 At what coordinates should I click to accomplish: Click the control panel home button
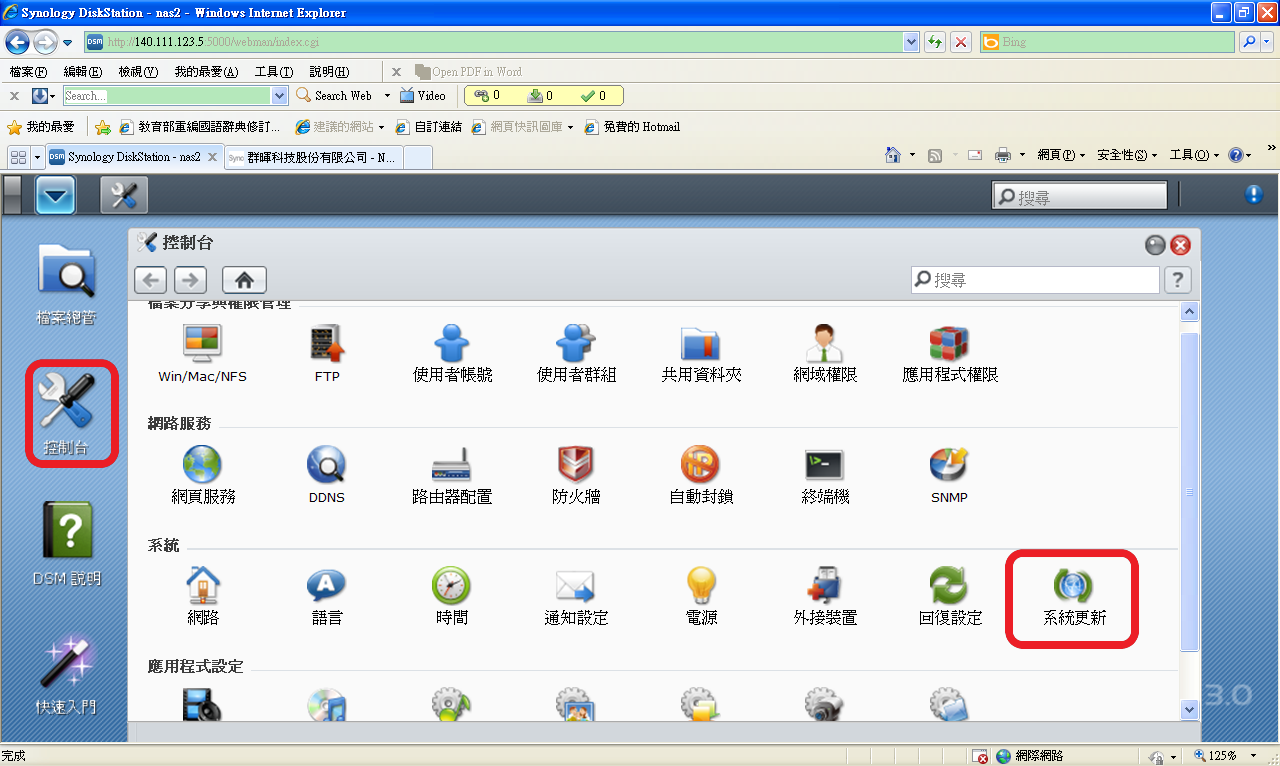click(x=244, y=280)
